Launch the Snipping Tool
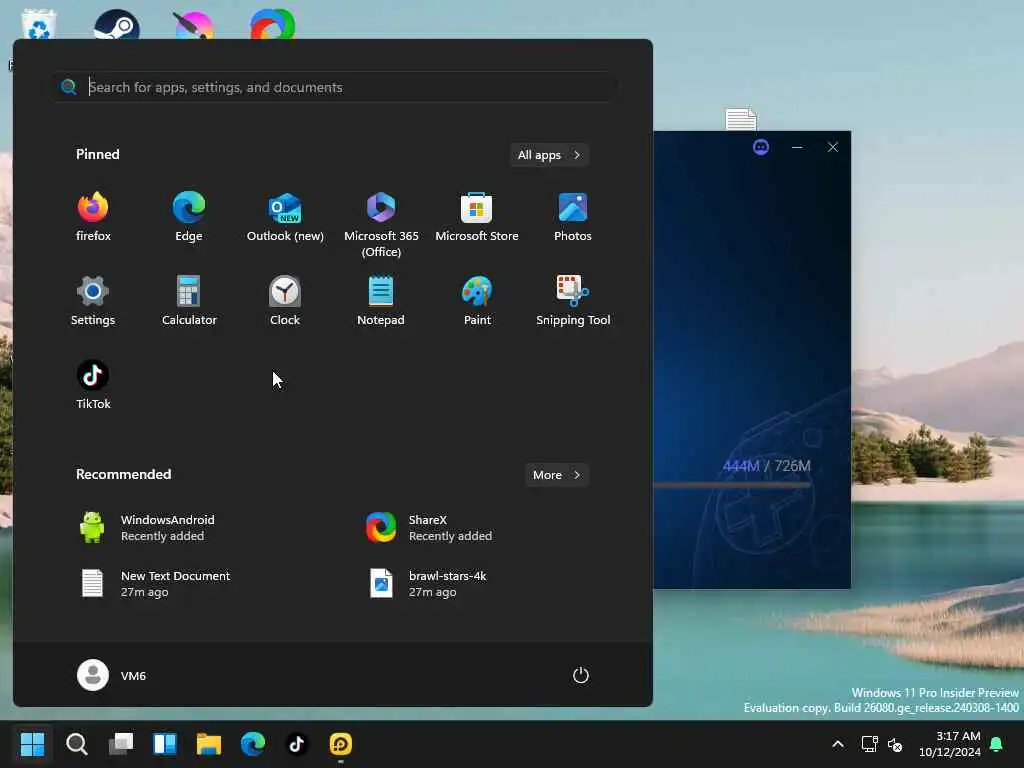Viewport: 1024px width, 768px height. [573, 301]
